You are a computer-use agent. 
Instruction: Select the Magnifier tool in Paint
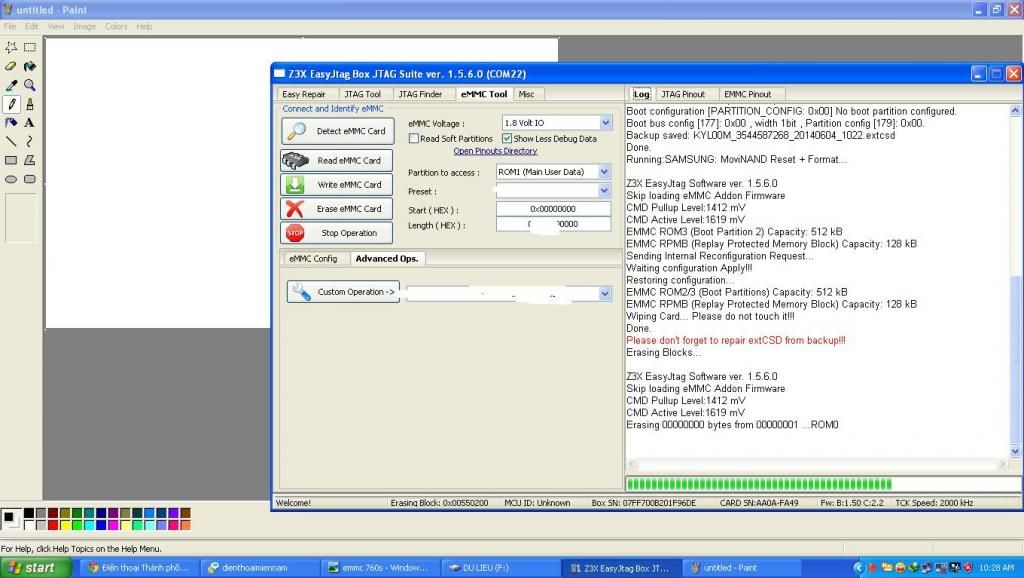coord(30,86)
